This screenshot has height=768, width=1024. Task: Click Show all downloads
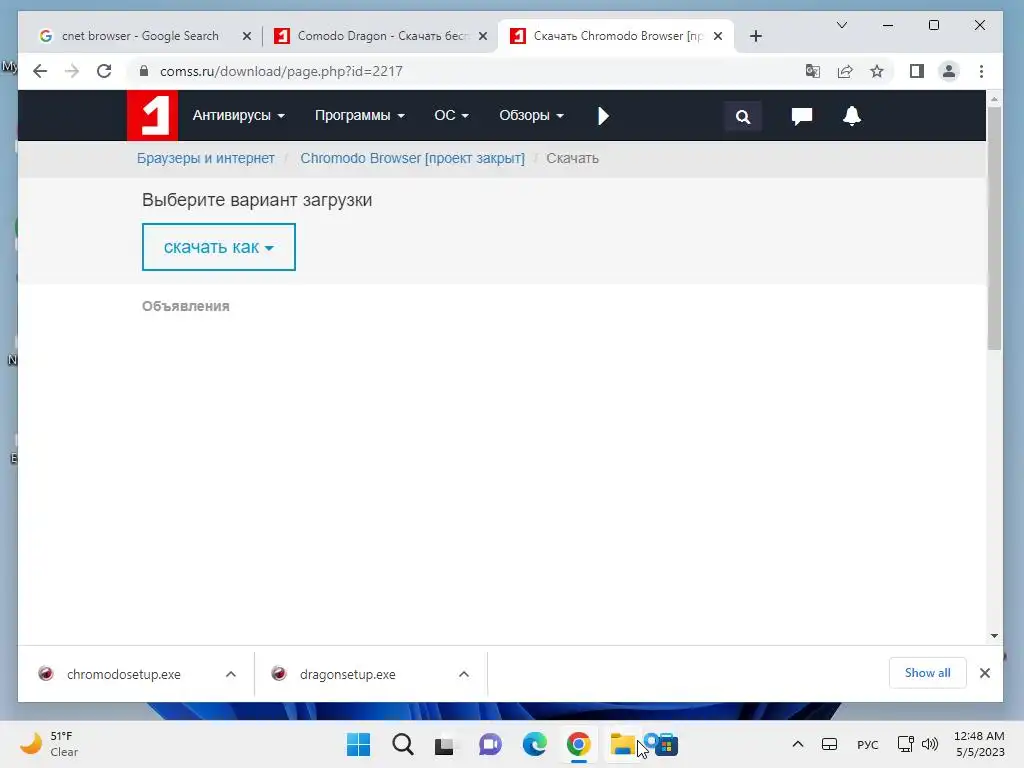tap(927, 673)
